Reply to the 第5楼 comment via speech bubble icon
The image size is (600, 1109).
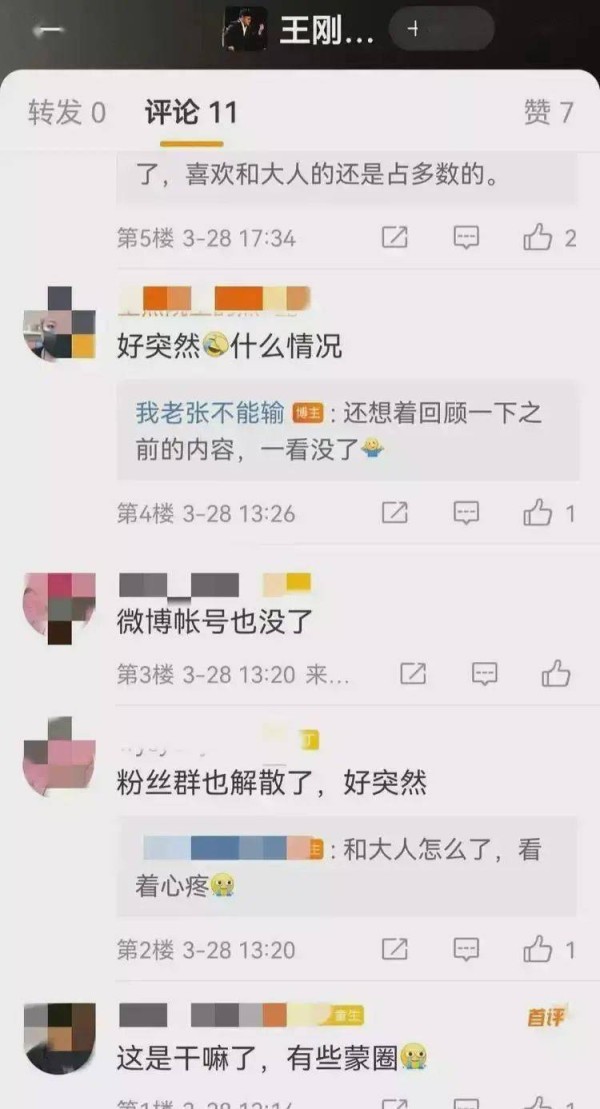[466, 238]
